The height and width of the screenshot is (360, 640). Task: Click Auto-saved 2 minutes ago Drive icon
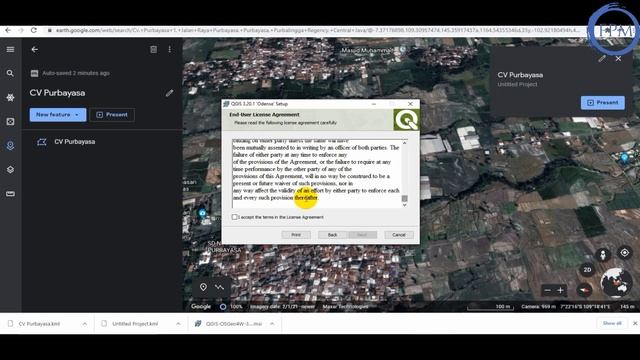[34, 73]
